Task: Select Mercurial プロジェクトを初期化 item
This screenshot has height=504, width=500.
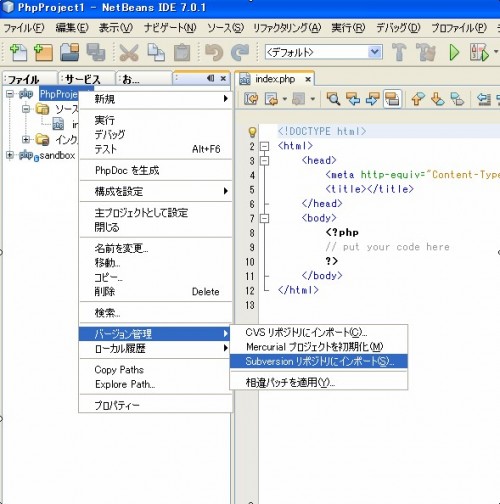Action: pos(319,347)
